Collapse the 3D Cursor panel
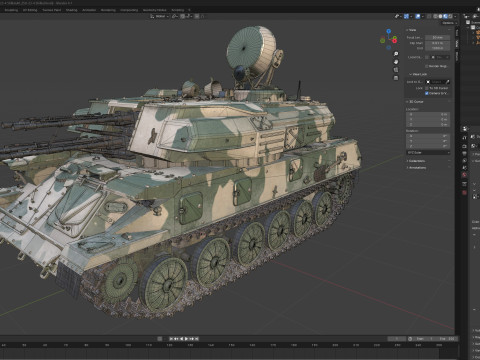 pos(416,102)
